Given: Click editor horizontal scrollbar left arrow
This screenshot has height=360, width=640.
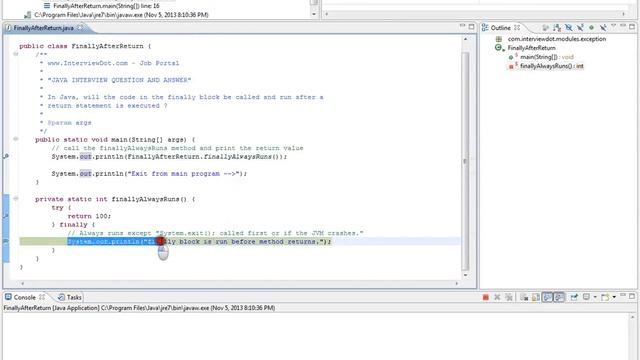Looking at the screenshot, I should pyautogui.click(x=22, y=283).
